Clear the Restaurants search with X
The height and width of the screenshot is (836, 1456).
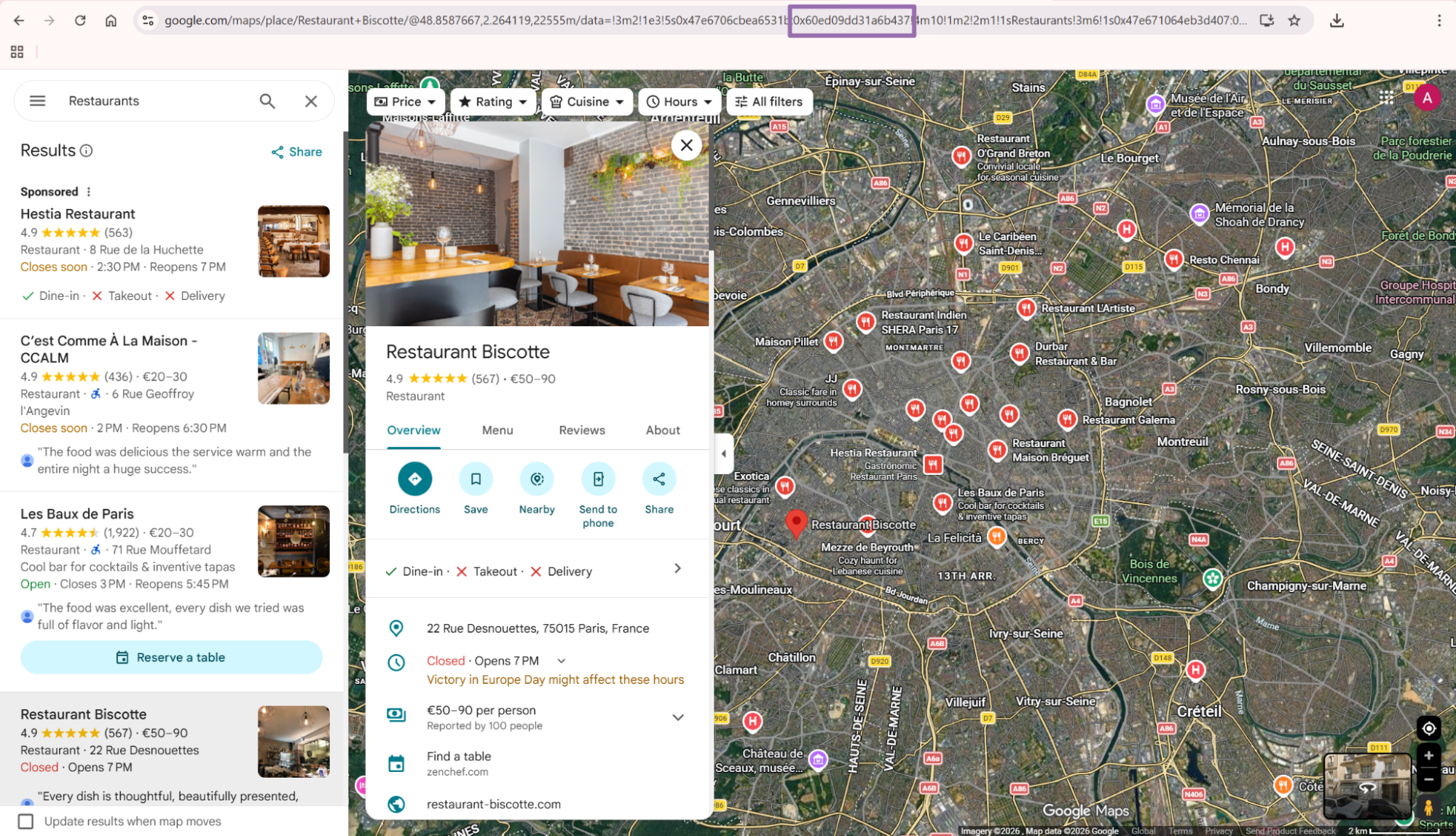(x=311, y=101)
